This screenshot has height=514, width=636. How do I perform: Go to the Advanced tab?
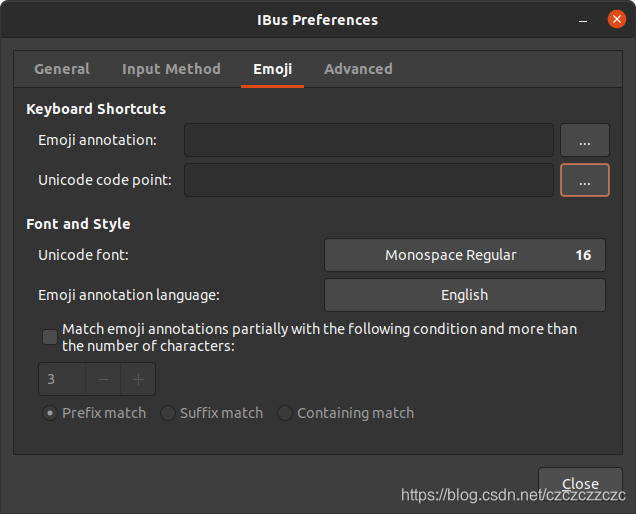[358, 69]
